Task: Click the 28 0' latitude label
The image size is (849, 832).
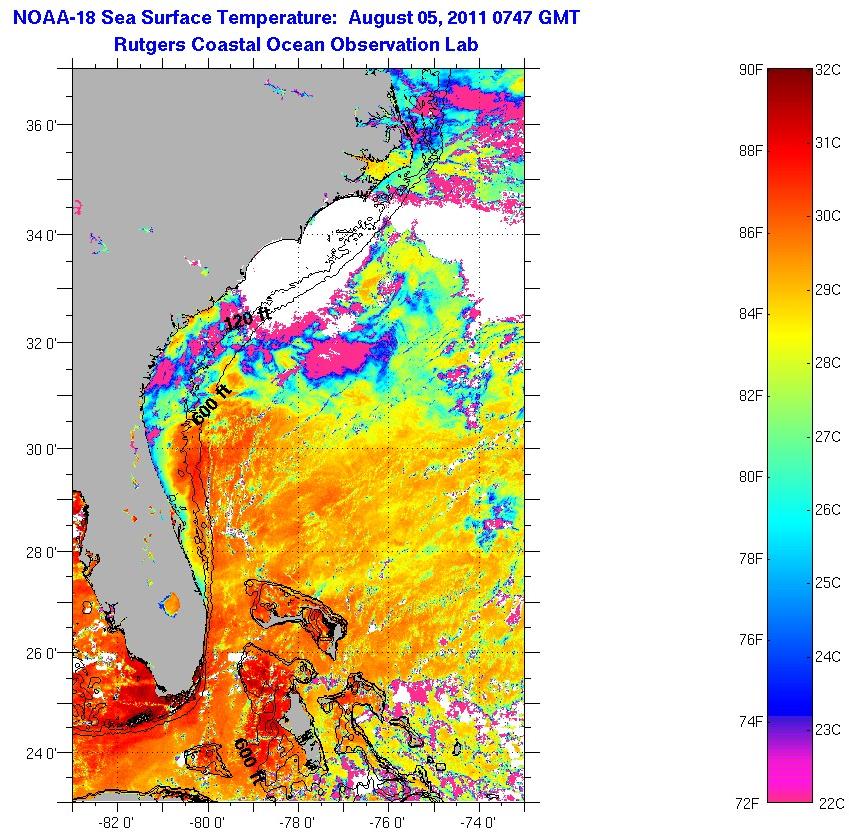Action: pos(42,553)
